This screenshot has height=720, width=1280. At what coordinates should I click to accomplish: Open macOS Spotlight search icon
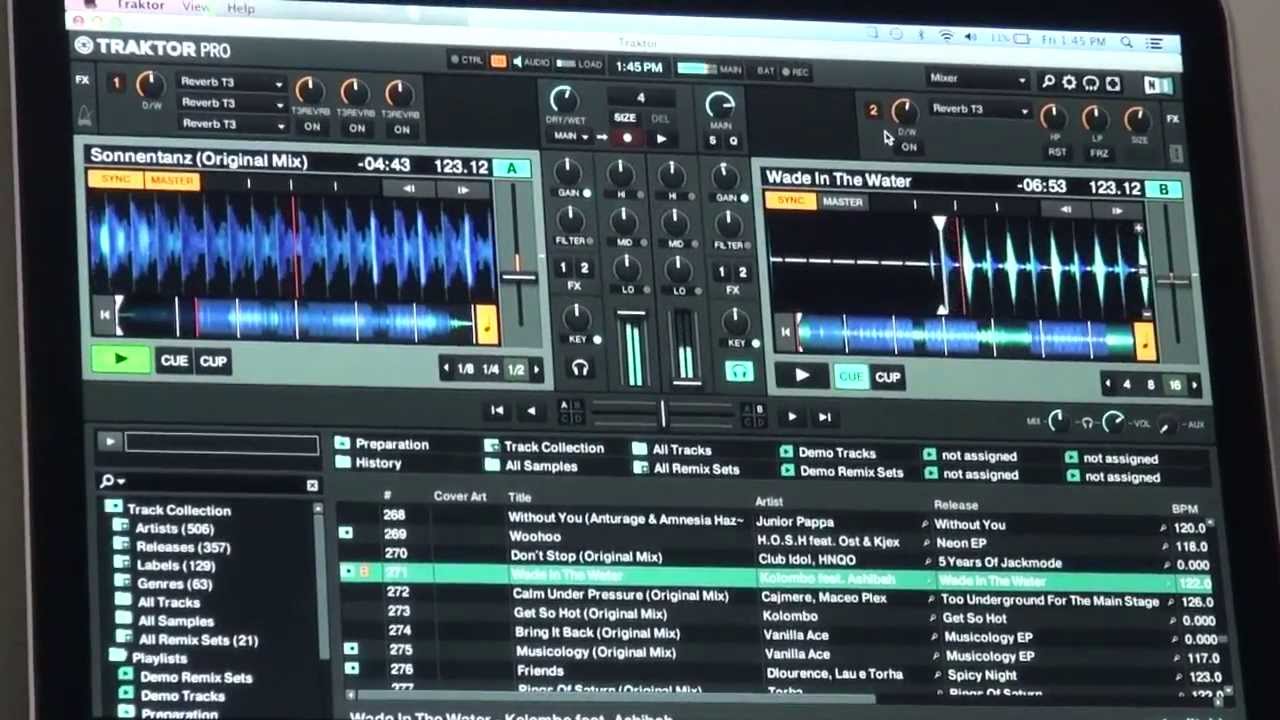pos(1126,42)
